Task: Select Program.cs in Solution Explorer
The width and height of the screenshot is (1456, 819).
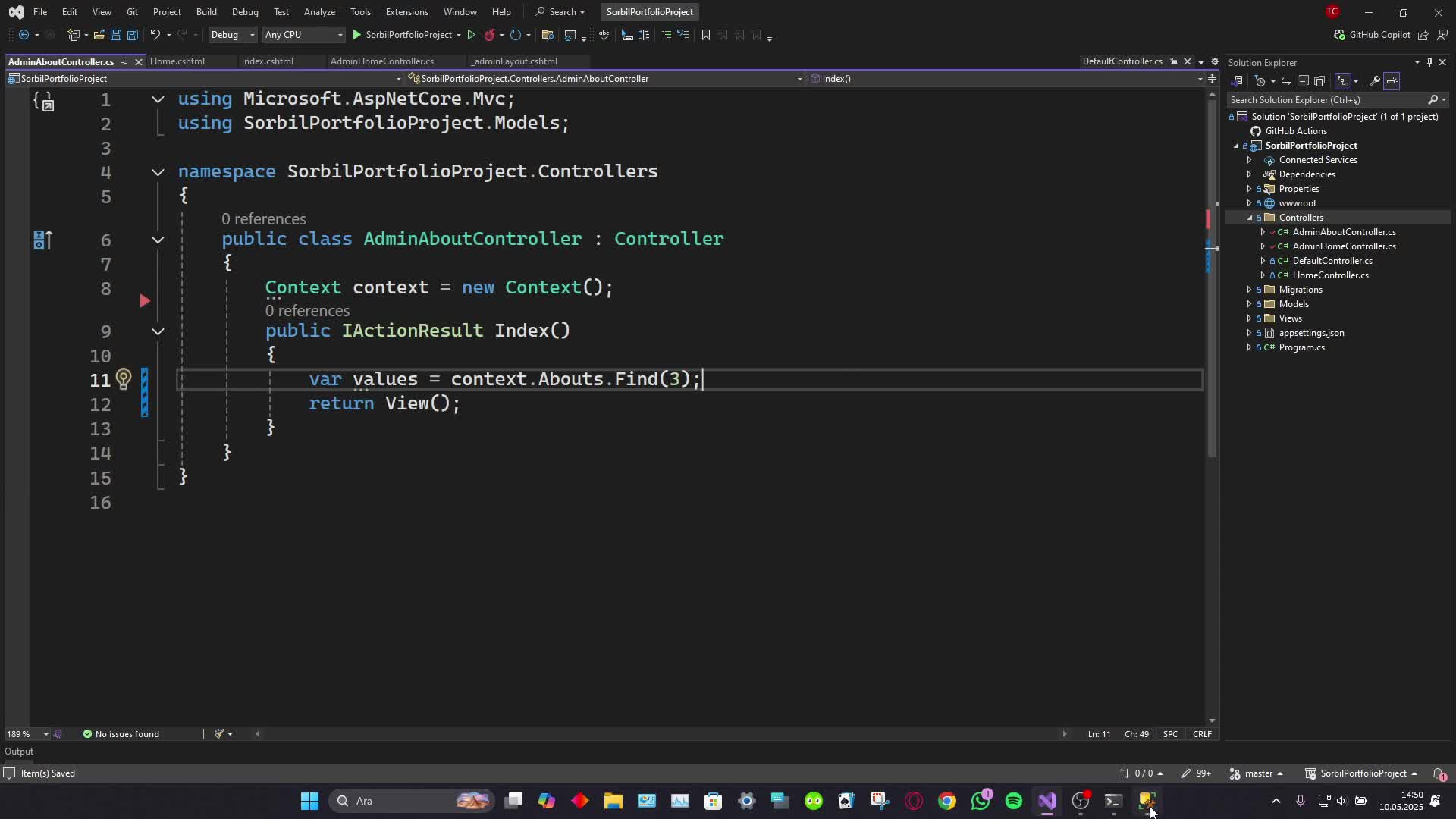Action: [x=1301, y=347]
